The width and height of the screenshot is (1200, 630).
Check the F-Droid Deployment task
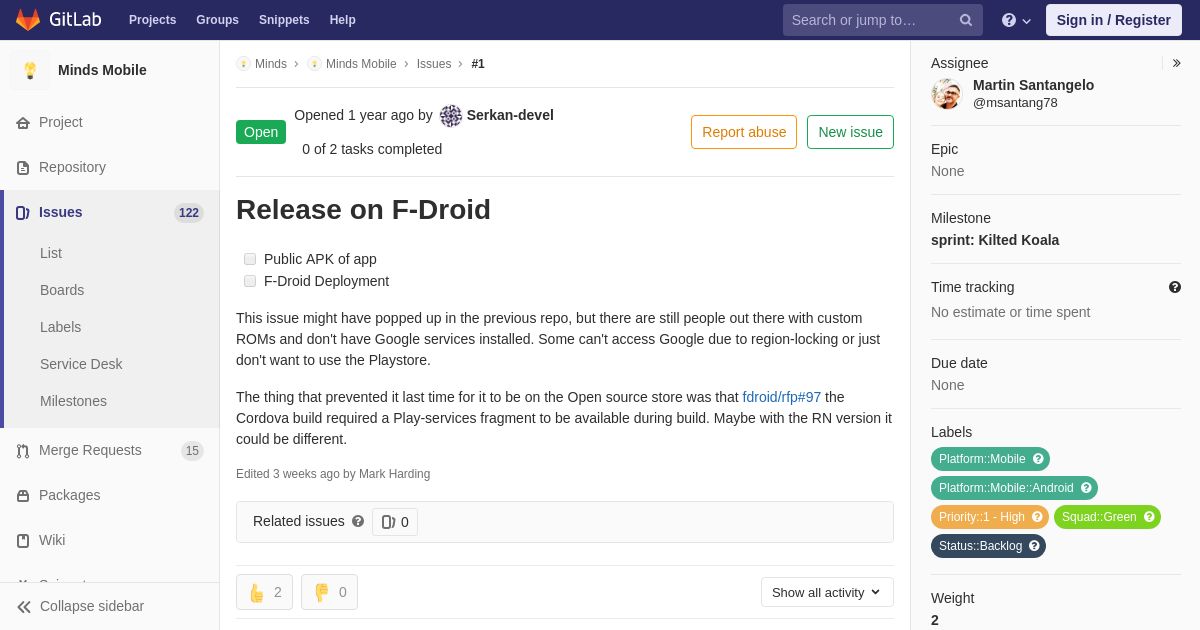(x=250, y=281)
